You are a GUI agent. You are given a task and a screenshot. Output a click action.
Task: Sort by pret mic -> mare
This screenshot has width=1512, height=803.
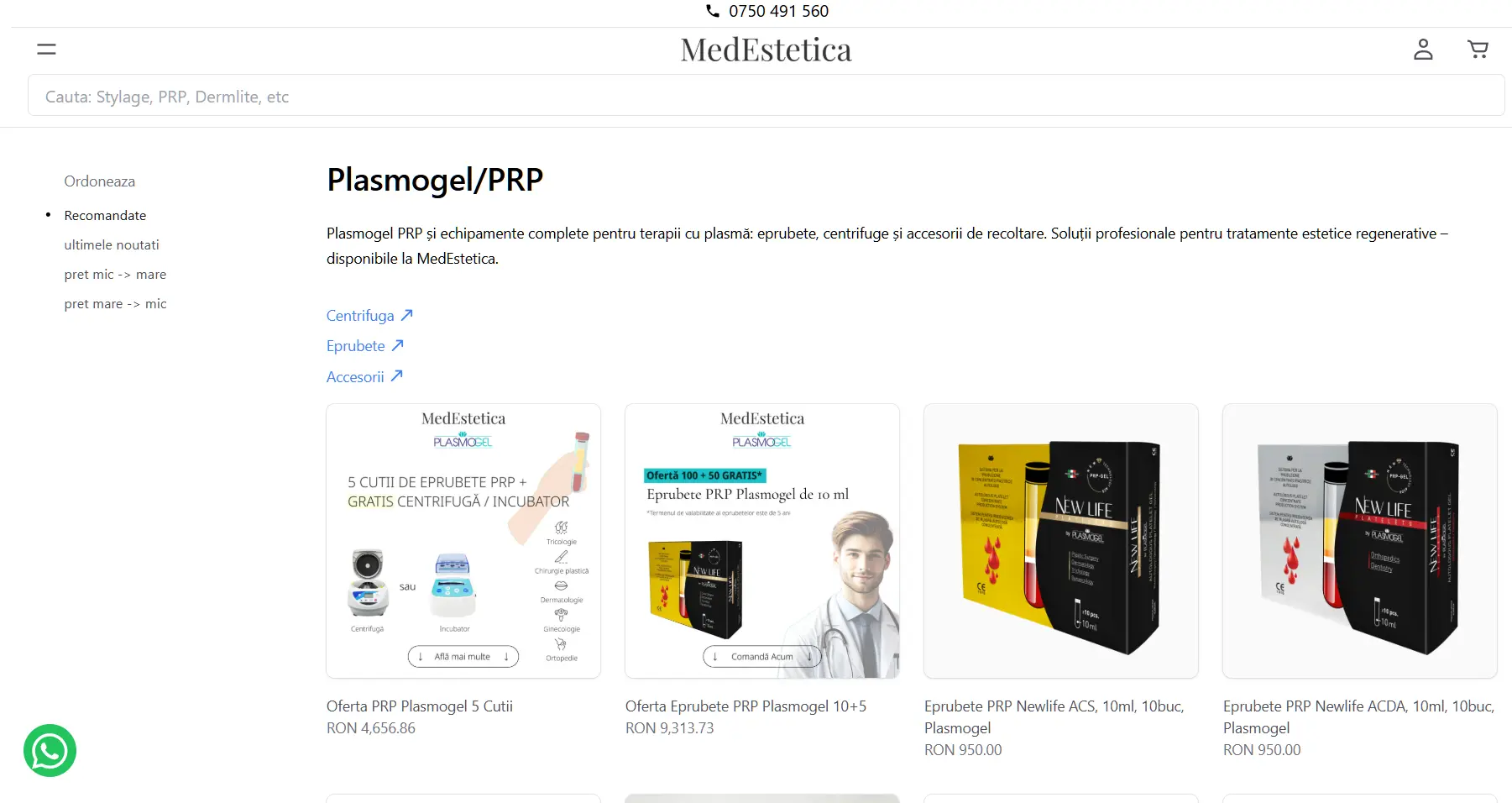[115, 274]
